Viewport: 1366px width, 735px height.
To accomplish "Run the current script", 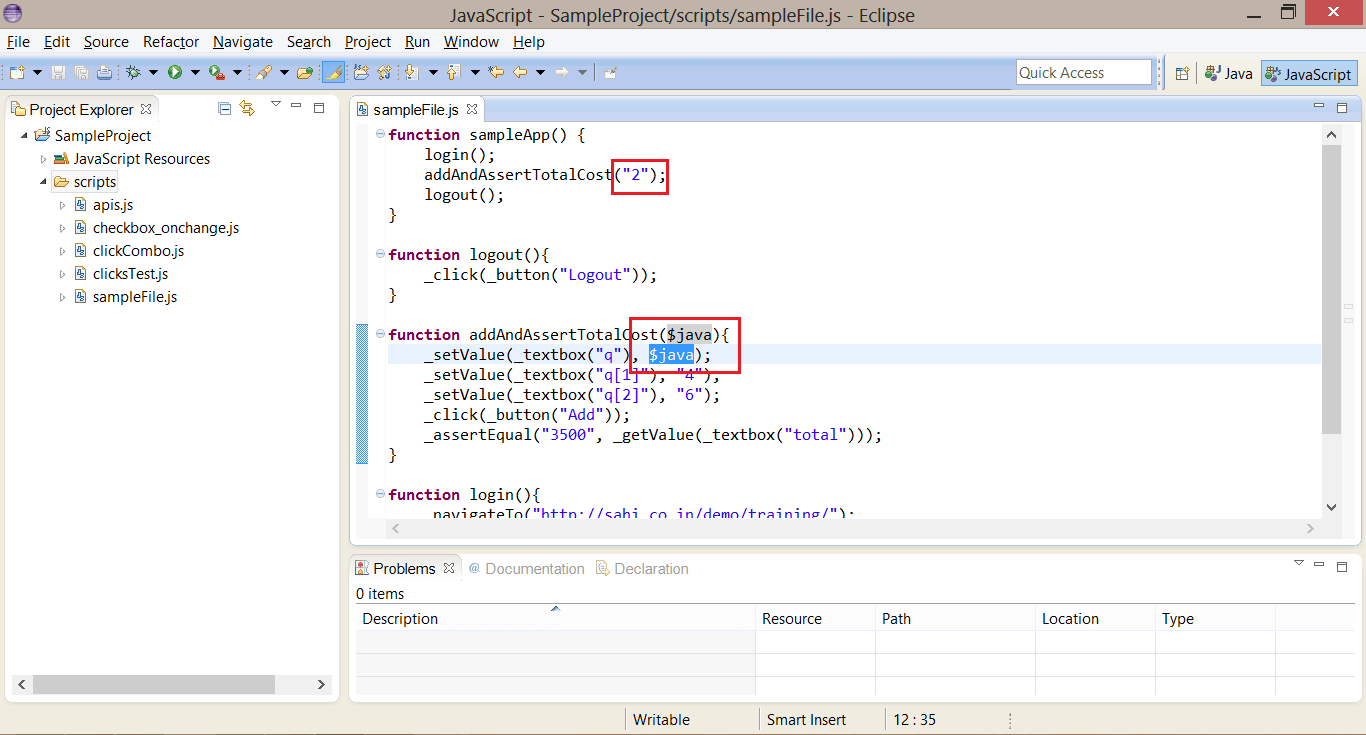I will 173,72.
